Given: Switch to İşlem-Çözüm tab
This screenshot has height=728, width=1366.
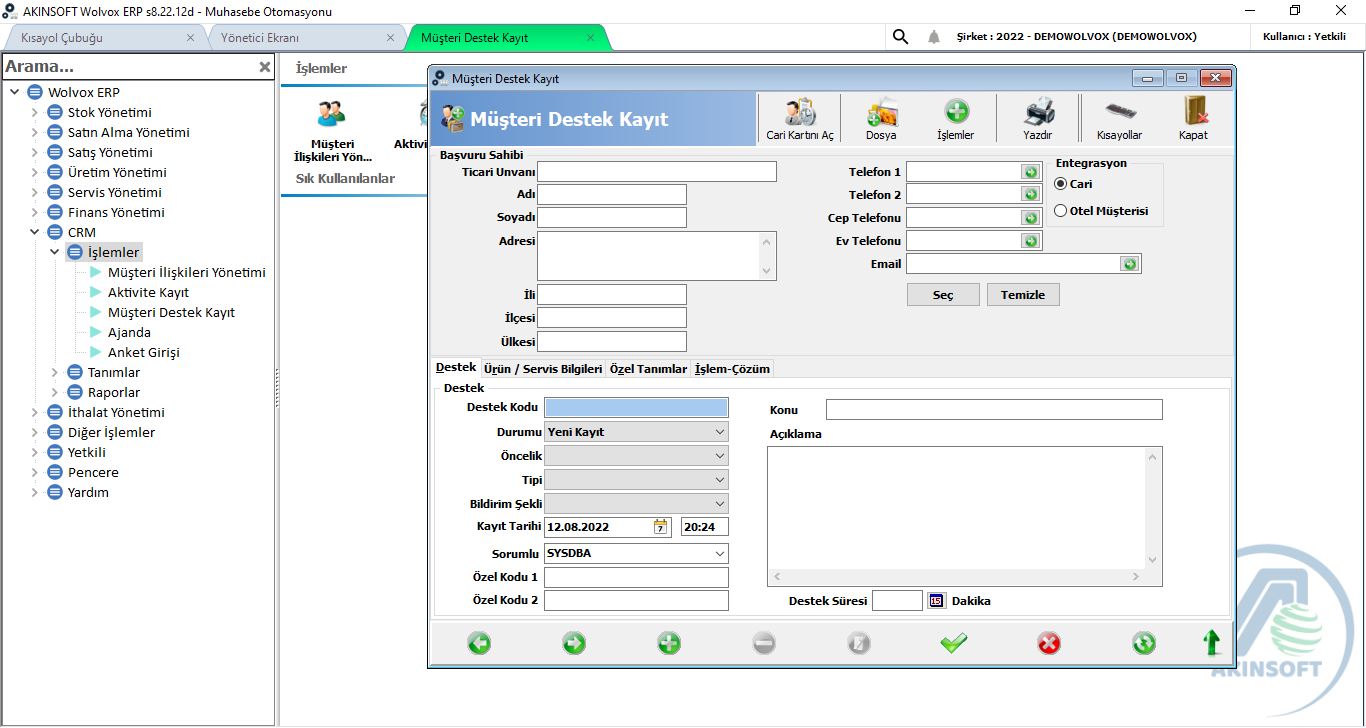Looking at the screenshot, I should (732, 369).
